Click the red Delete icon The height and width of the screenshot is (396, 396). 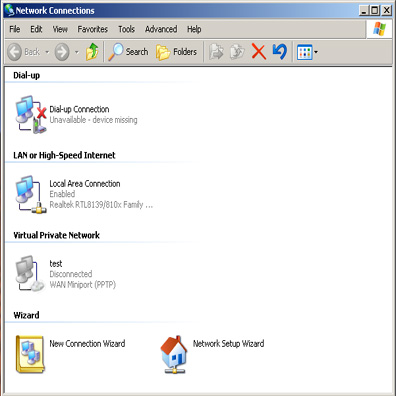[x=259, y=52]
